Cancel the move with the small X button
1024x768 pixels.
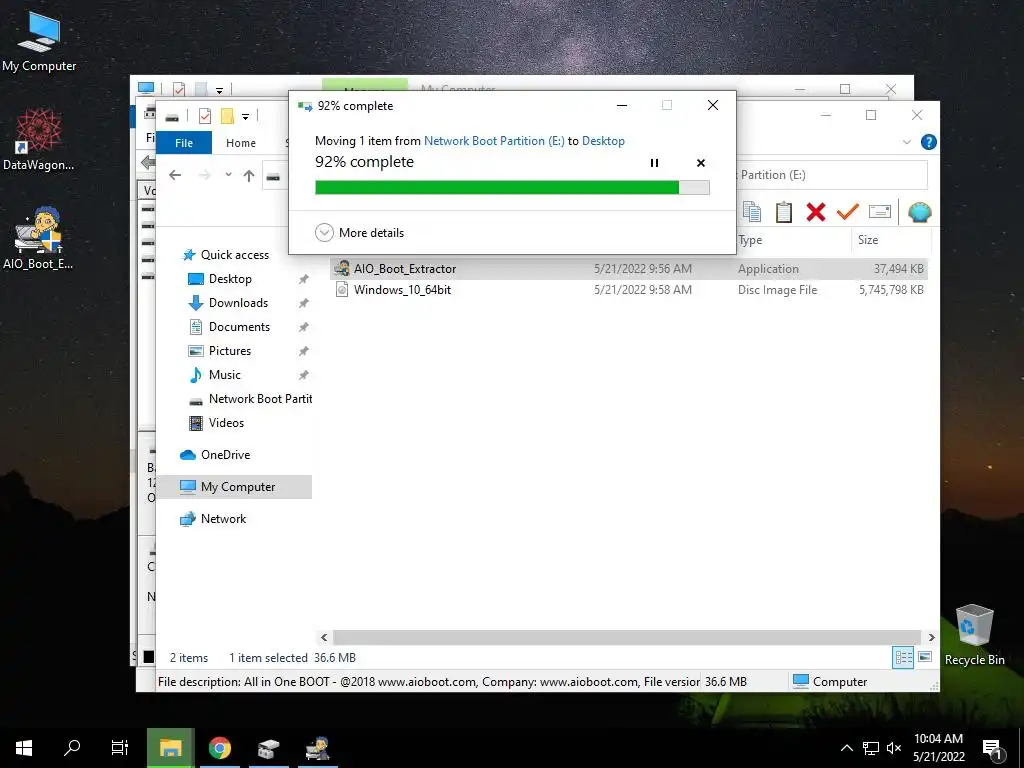(x=701, y=163)
